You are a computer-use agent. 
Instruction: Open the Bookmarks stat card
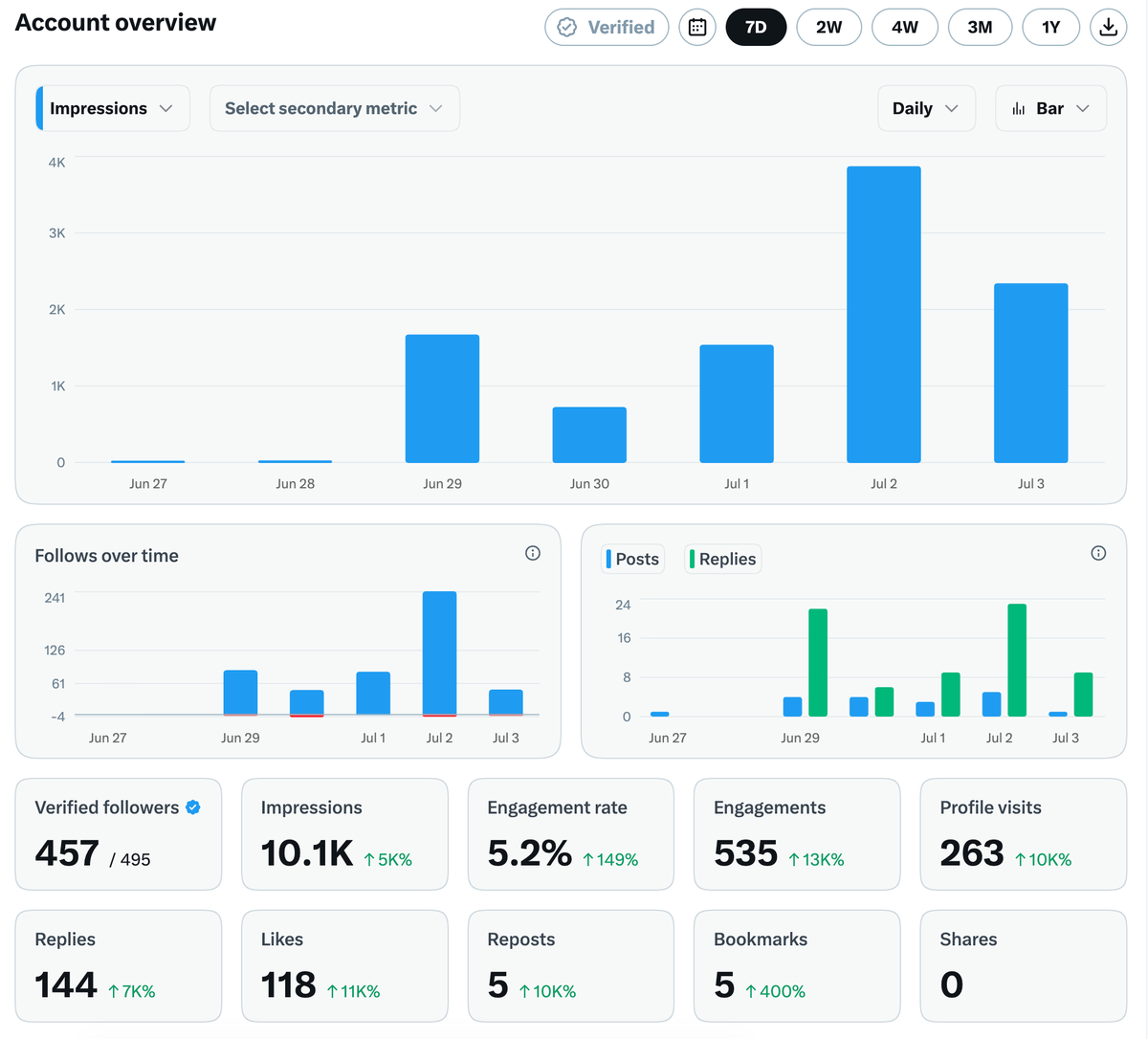[797, 966]
